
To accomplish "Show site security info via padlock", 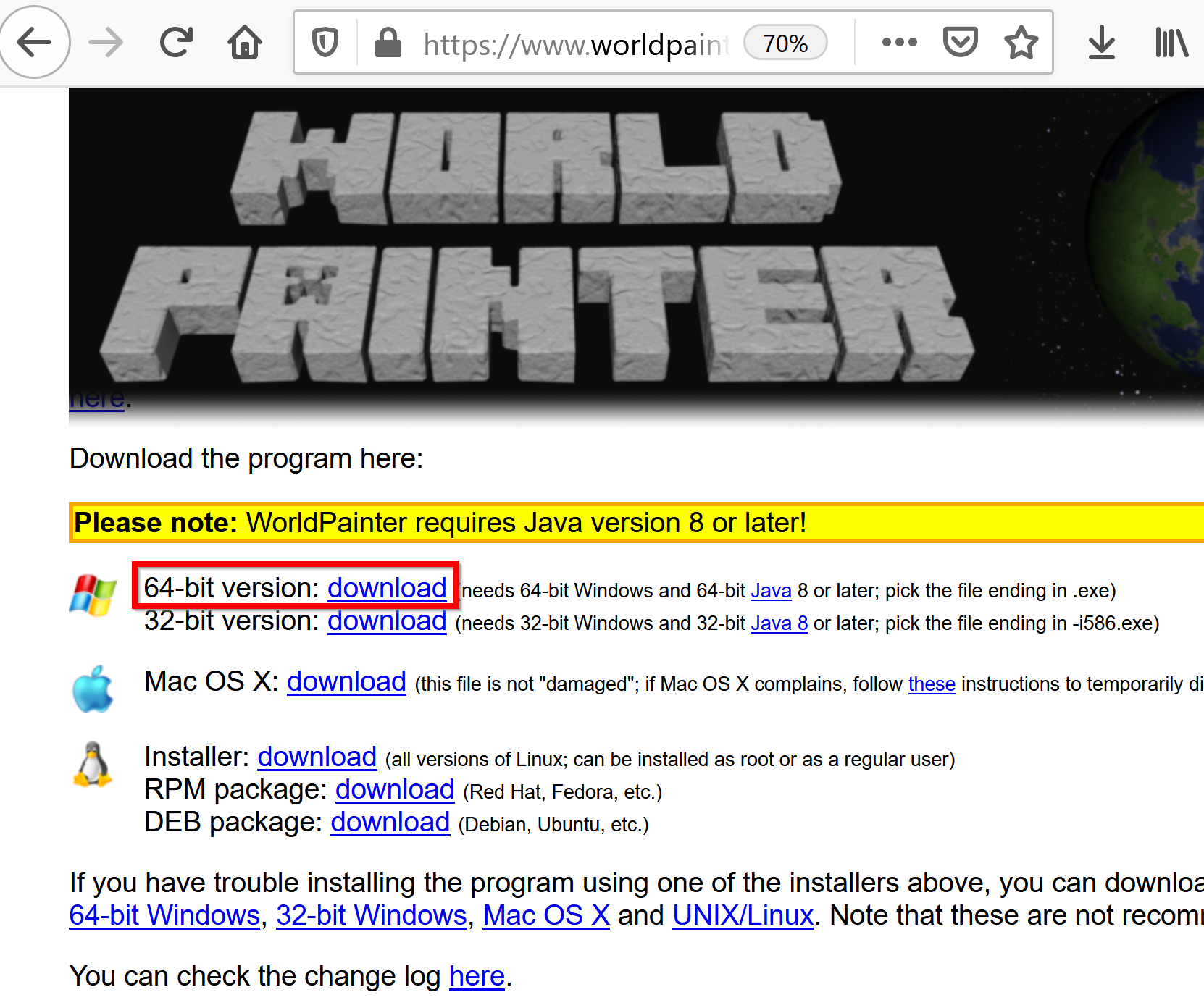I will [388, 43].
